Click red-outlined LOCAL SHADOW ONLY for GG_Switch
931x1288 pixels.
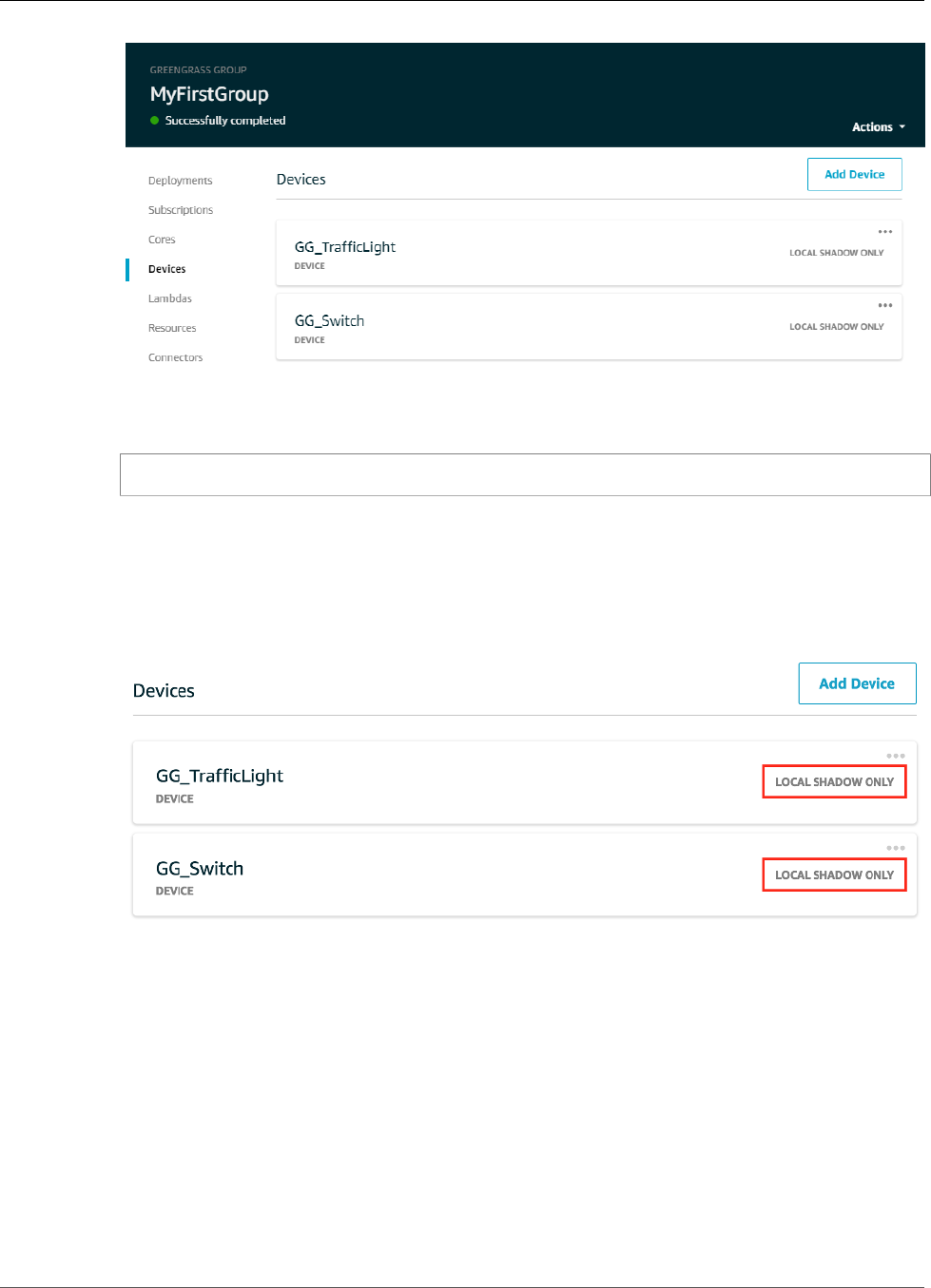[x=834, y=875]
